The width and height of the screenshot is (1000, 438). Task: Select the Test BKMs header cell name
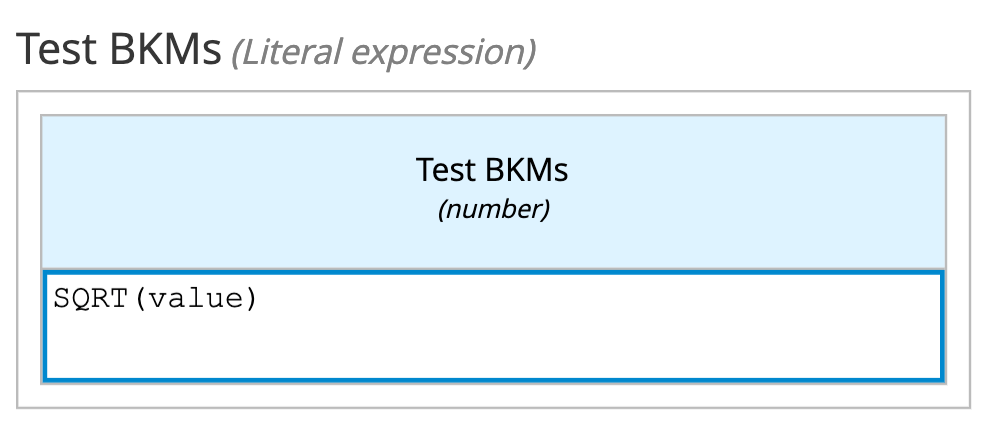tap(492, 170)
